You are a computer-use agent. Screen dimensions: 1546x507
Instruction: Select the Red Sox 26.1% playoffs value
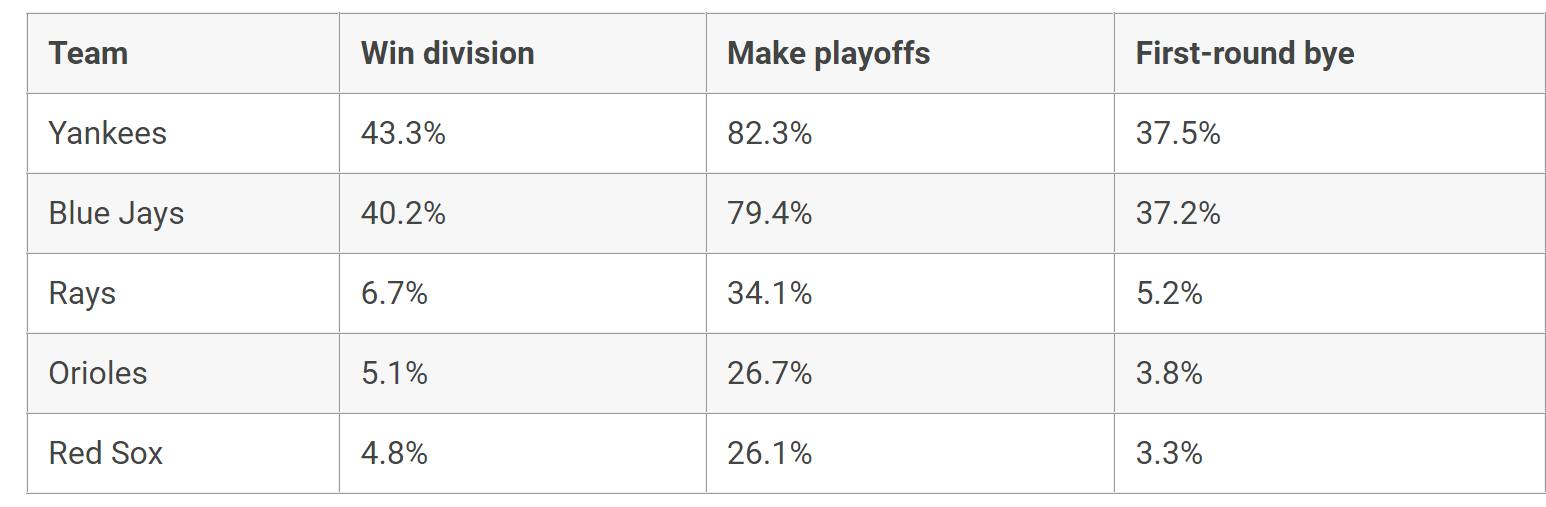(x=769, y=453)
